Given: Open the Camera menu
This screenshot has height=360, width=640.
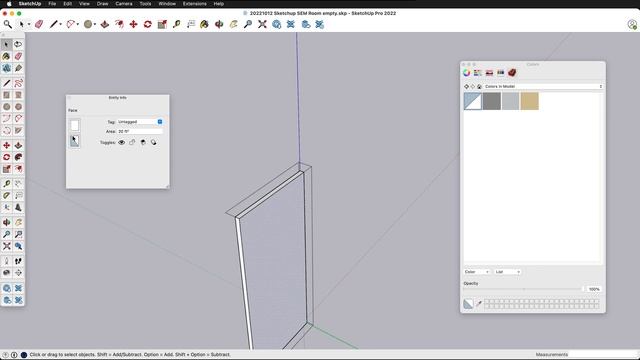Looking at the screenshot, I should click(124, 4).
